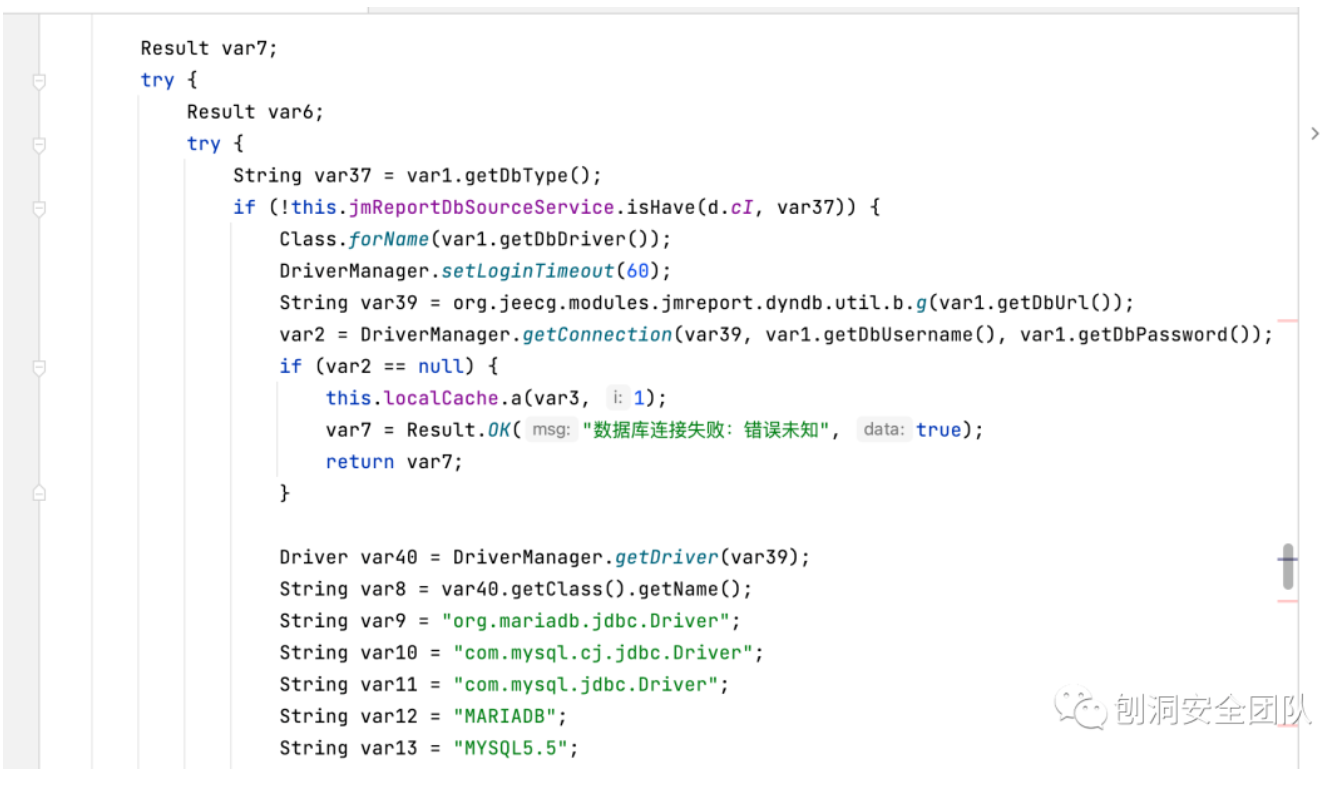Jump to error stripe mark near getConnection line
Image resolution: width=1327 pixels, height=801 pixels.
1287,322
